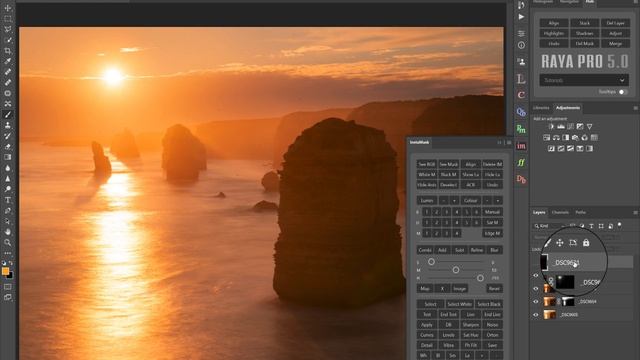Open the Raya Pro Tutorials dropdown
640x360 pixels.
pos(584,80)
